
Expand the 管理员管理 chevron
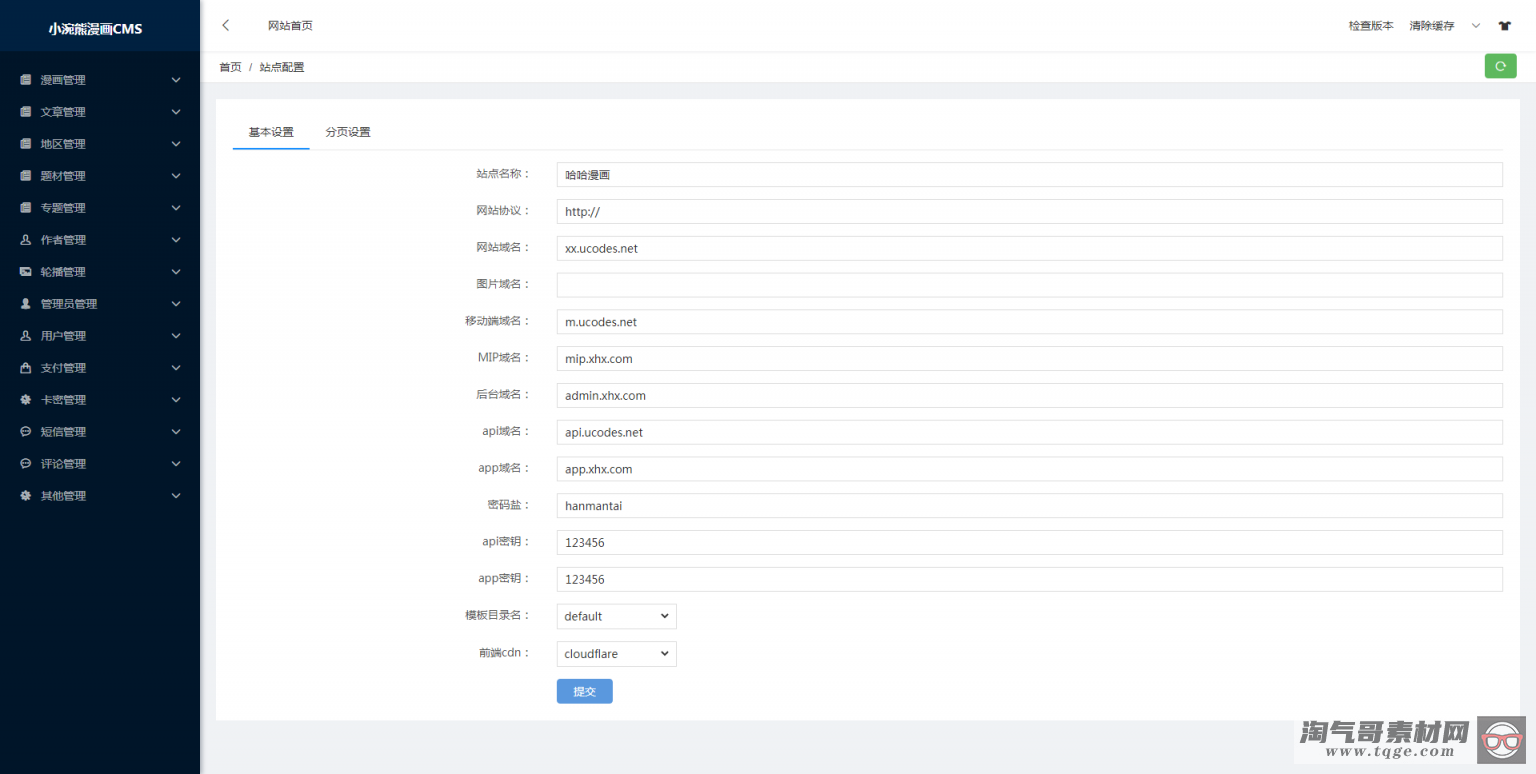point(176,304)
